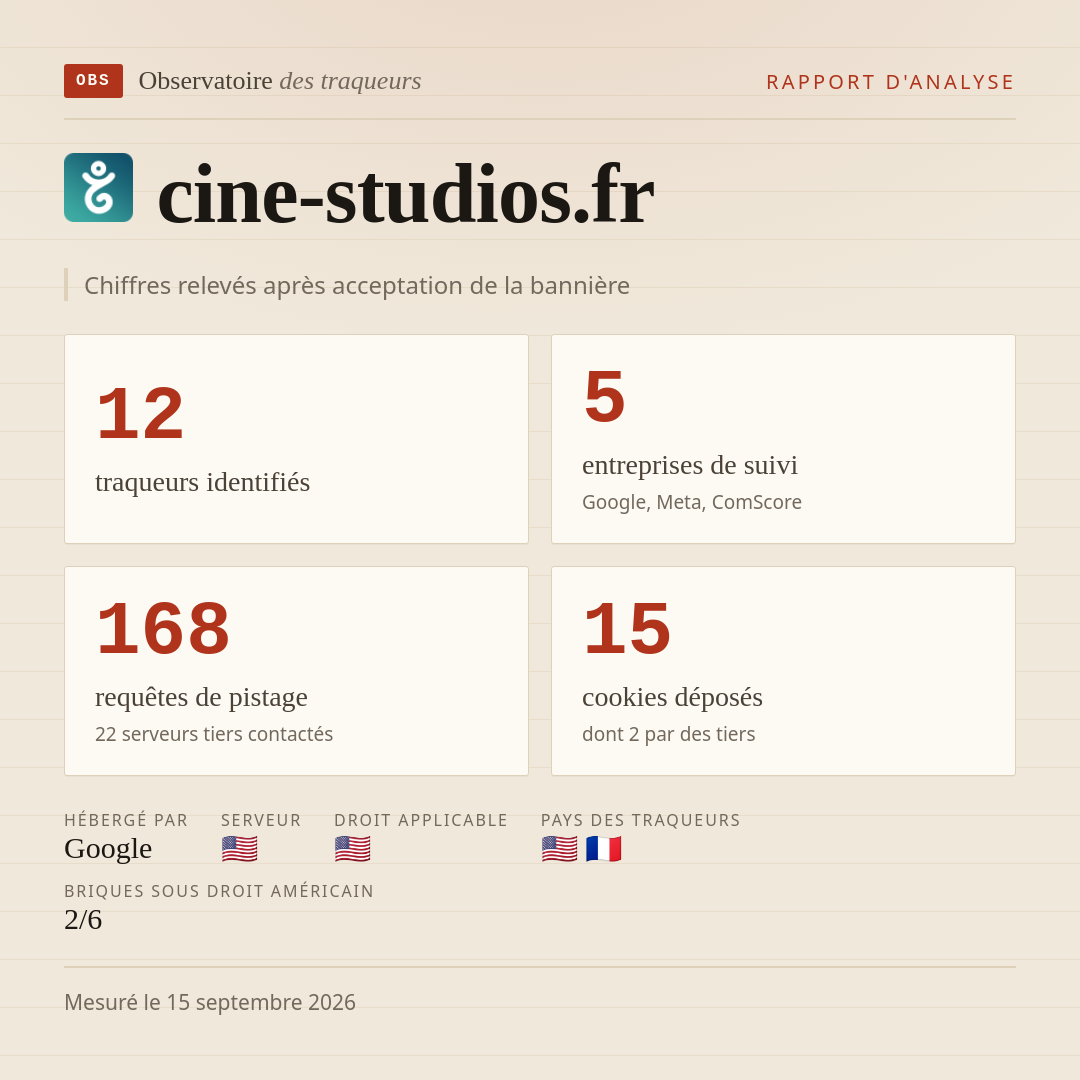Click the 'entreprises de suivi' label
The image size is (1080, 1080).
[689, 466]
